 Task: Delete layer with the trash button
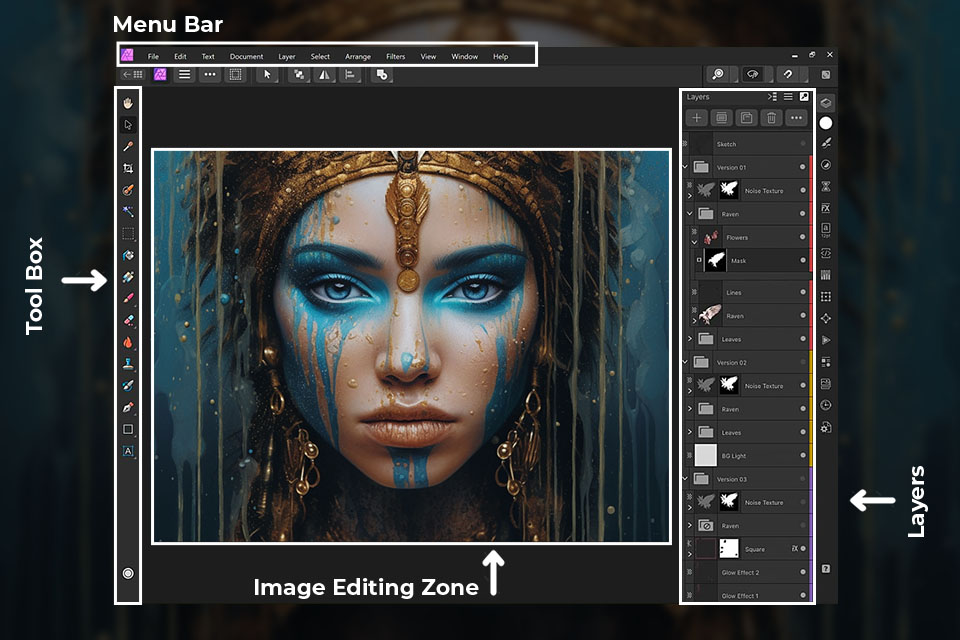point(771,118)
